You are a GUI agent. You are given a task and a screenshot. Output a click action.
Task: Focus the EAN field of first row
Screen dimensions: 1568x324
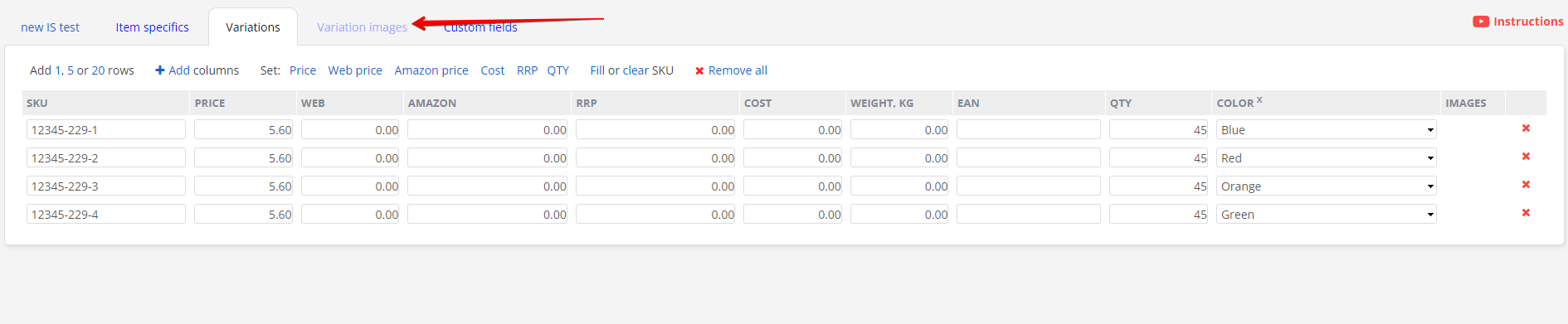pyautogui.click(x=1029, y=129)
